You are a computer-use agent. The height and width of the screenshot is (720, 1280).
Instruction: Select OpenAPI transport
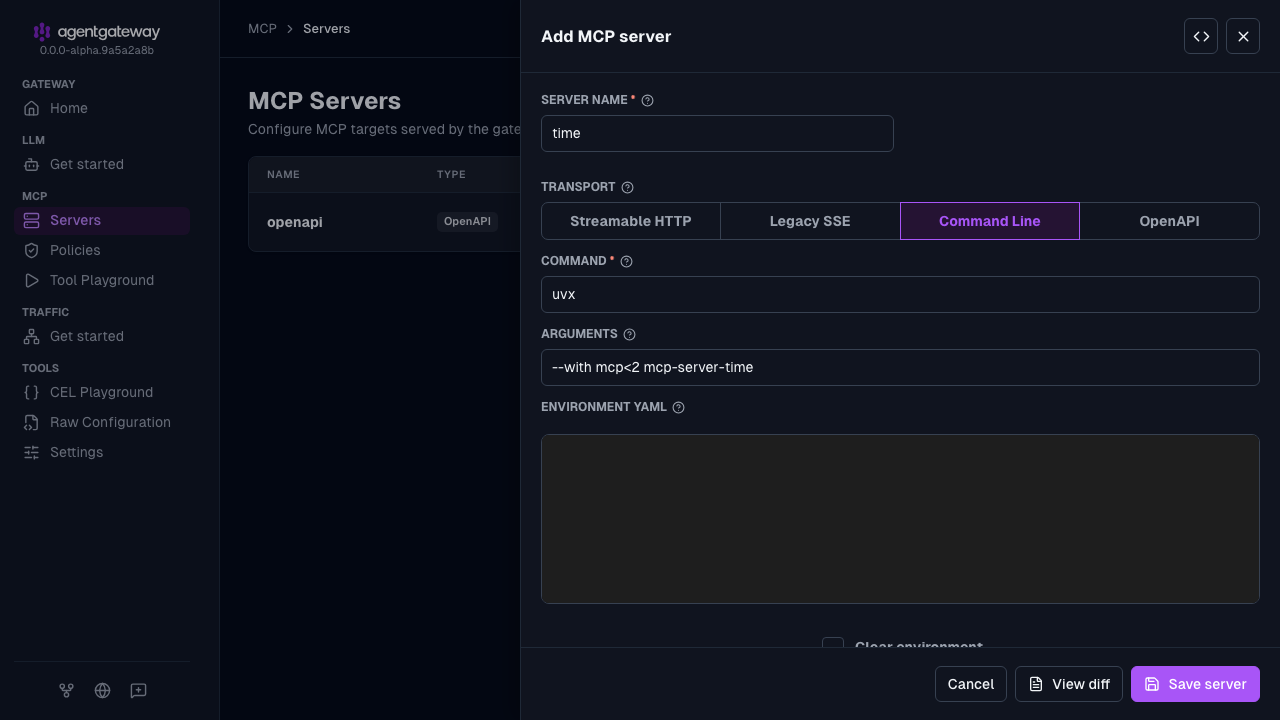pyautogui.click(x=1169, y=221)
